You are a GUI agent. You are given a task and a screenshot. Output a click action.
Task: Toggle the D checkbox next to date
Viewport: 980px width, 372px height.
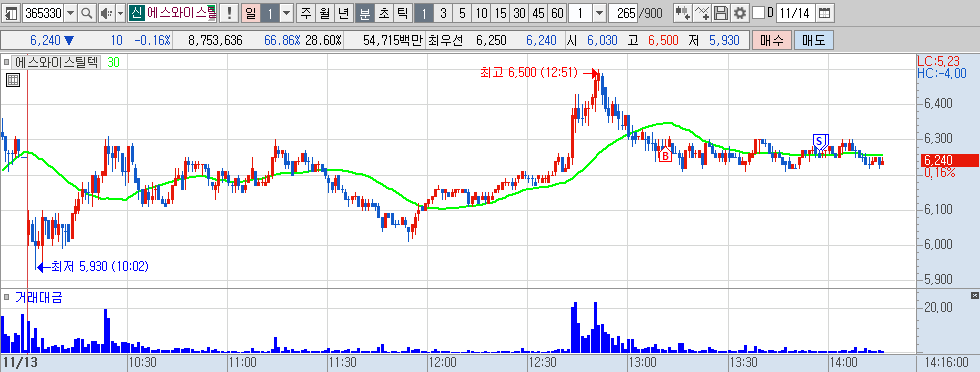(x=758, y=13)
